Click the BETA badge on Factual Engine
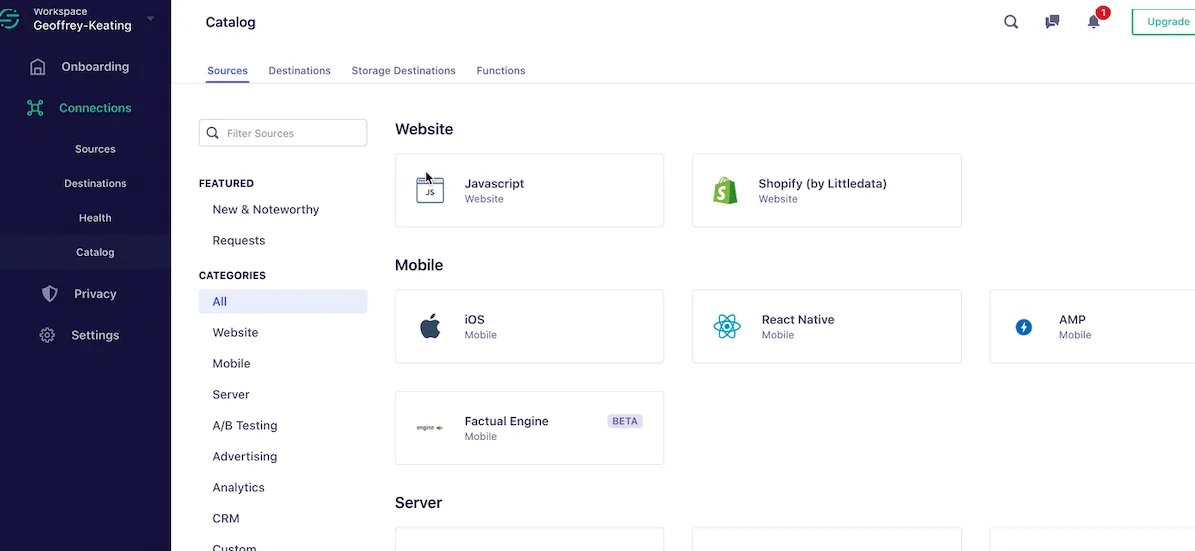 [x=625, y=421]
